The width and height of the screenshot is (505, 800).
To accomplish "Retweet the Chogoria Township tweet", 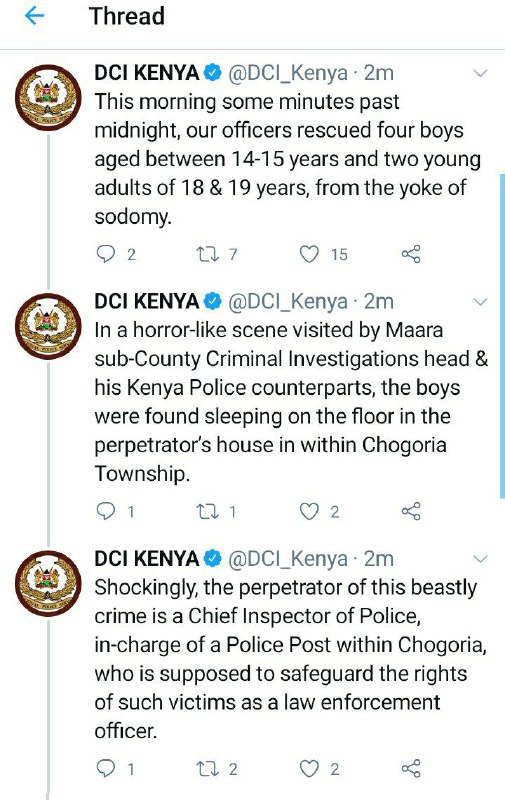I will point(208,511).
